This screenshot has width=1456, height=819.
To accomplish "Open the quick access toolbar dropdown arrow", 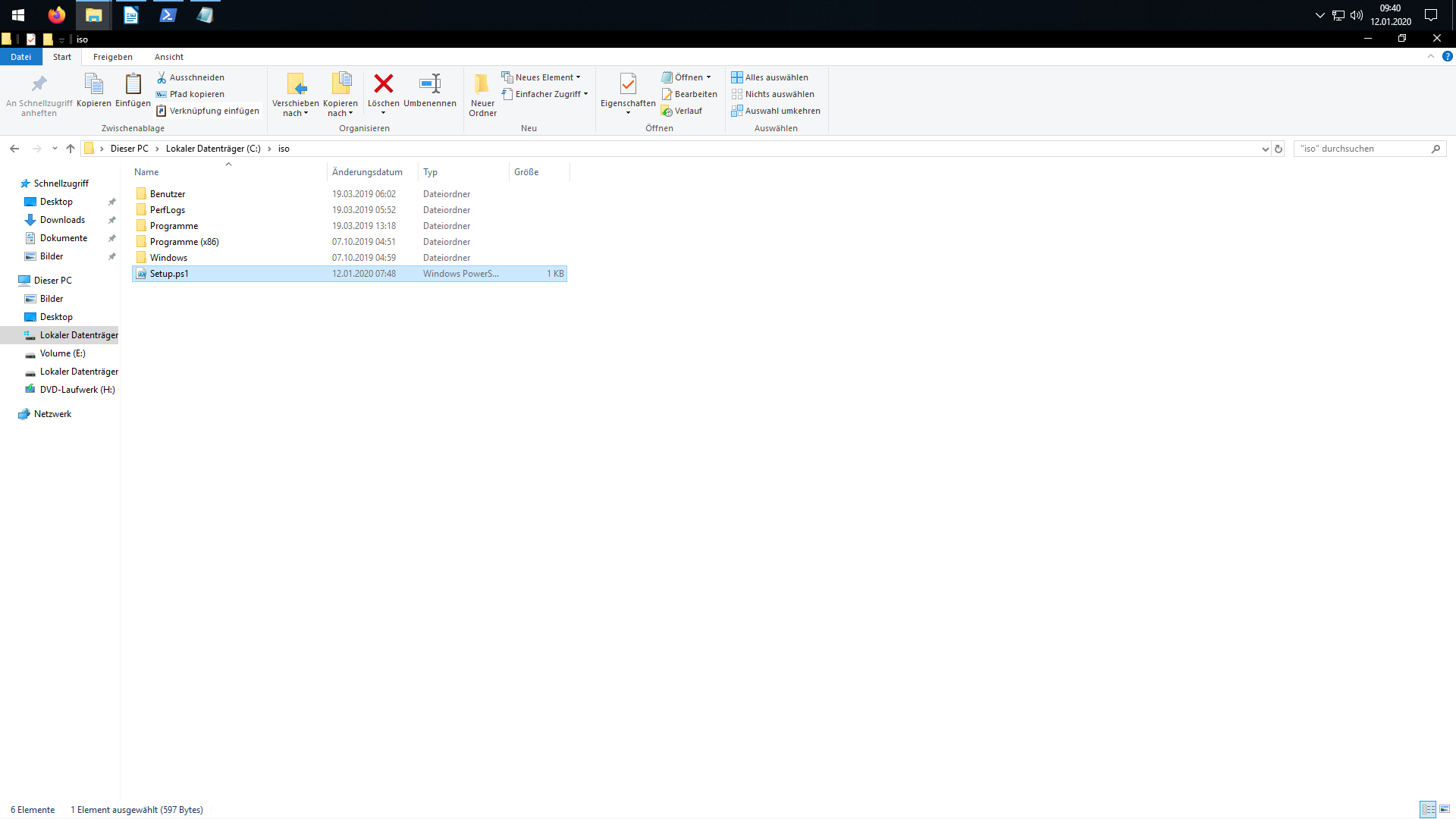I will [62, 39].
